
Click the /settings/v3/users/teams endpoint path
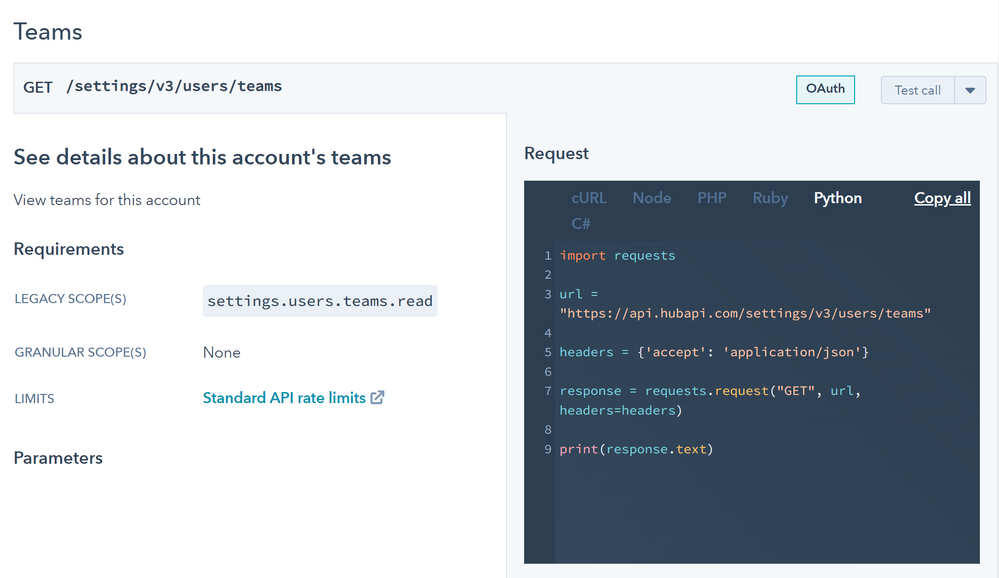tap(174, 87)
